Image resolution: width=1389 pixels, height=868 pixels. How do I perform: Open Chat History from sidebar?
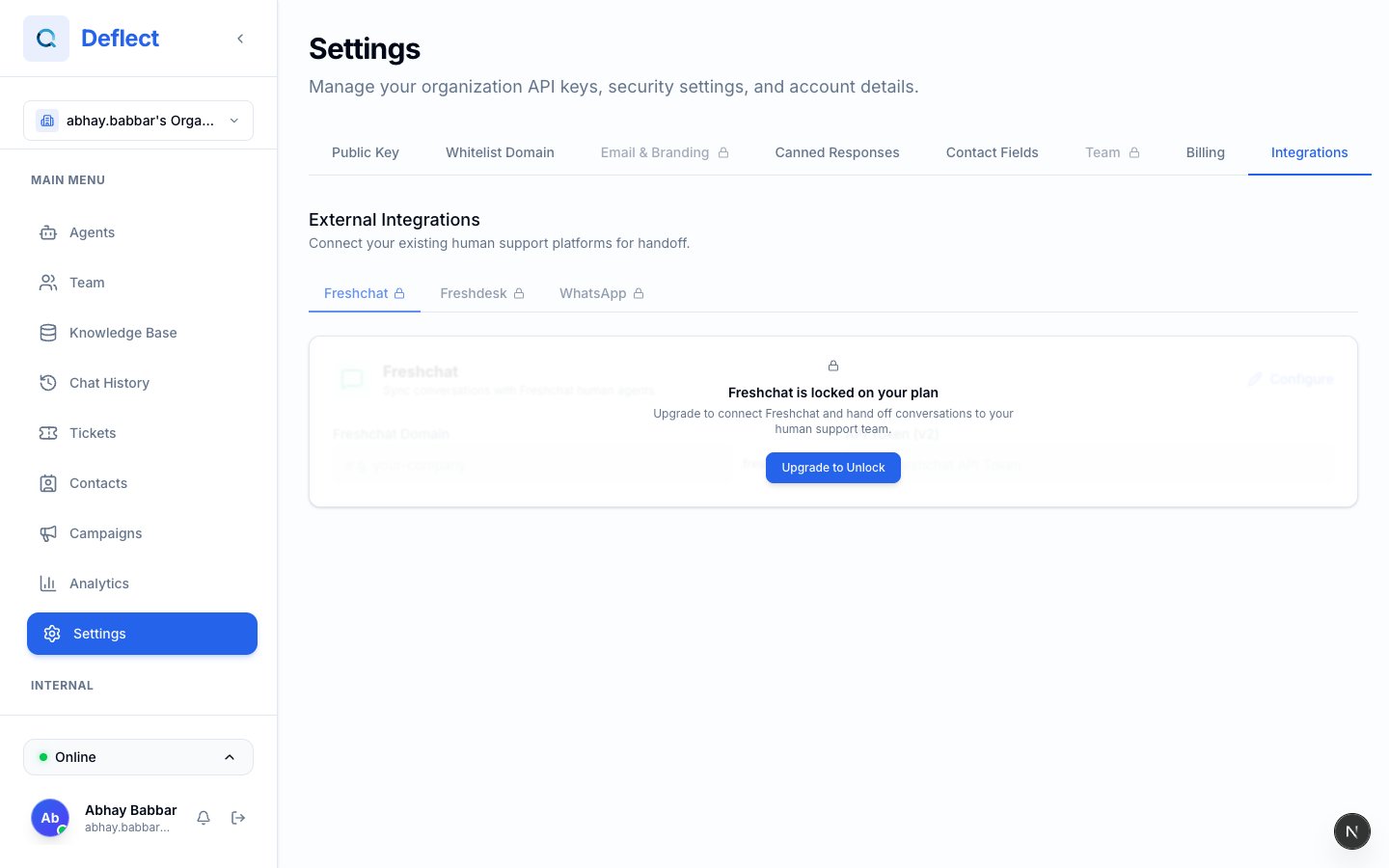coord(142,383)
